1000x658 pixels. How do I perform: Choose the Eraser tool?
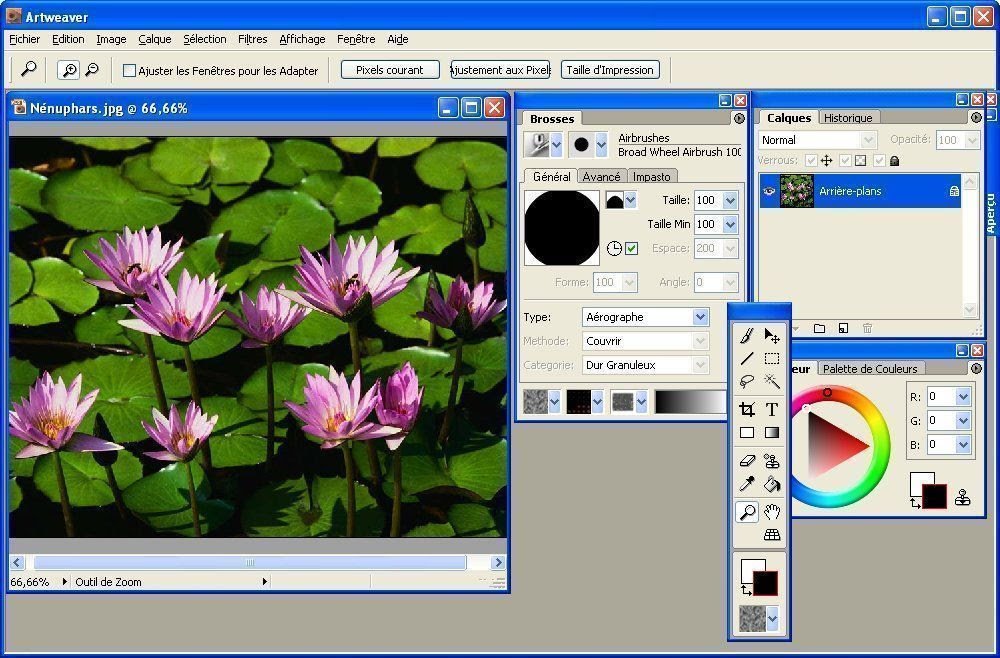pos(747,460)
